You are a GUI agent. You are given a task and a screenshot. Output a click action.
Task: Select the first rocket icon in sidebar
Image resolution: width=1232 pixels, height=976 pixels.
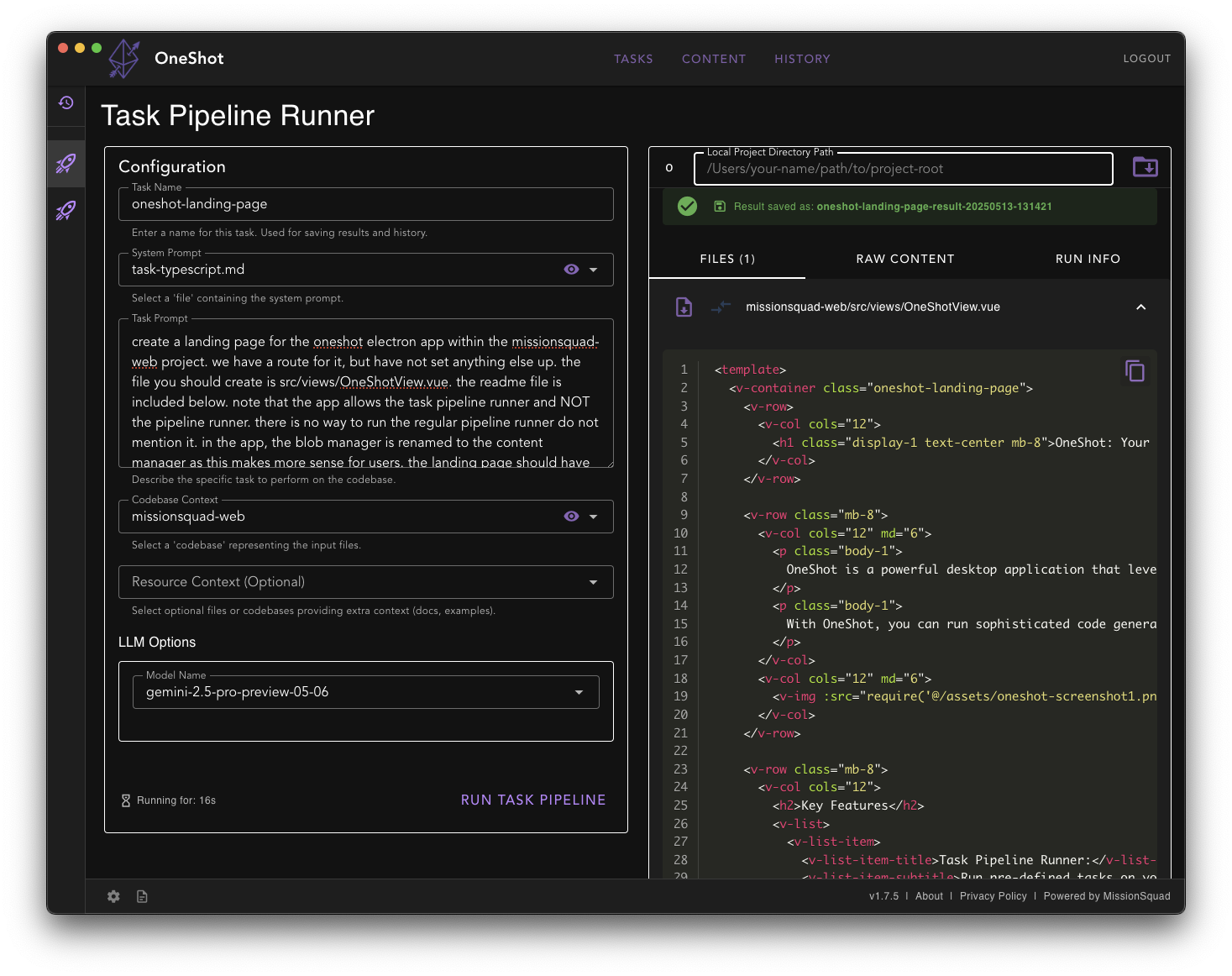click(66, 163)
